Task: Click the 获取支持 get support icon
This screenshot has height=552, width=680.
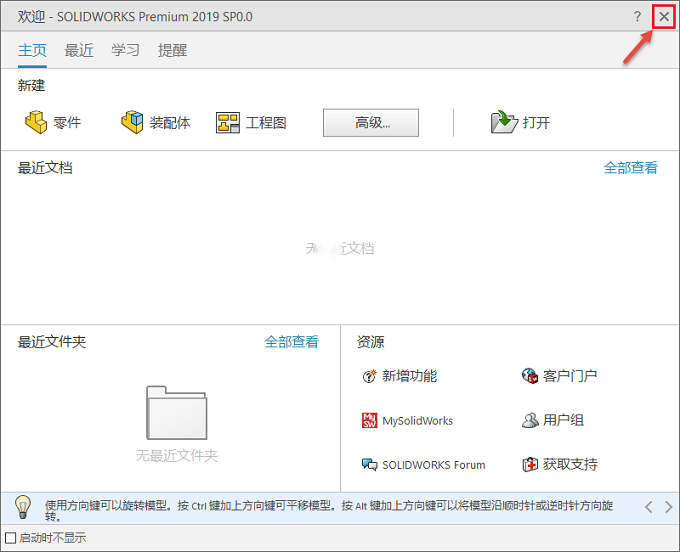Action: tap(530, 464)
